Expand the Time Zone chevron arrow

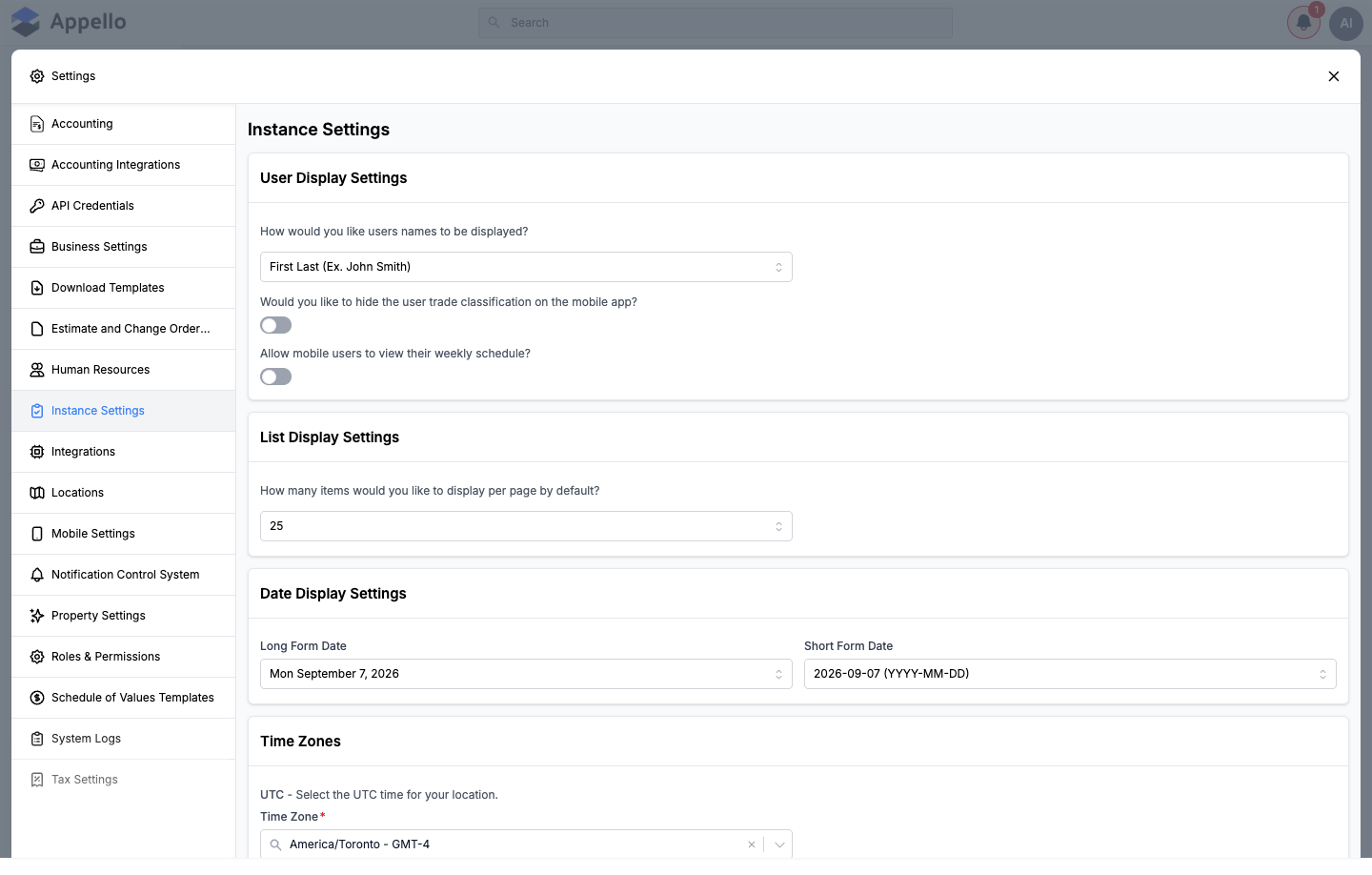point(779,844)
